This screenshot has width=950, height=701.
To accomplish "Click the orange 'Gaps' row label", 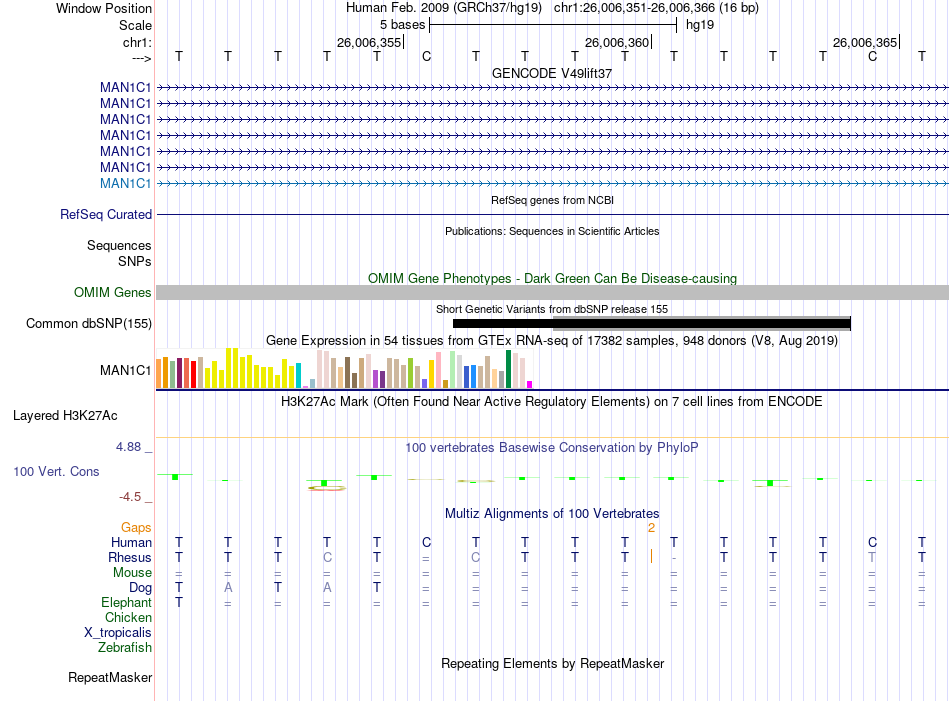I will [136, 528].
